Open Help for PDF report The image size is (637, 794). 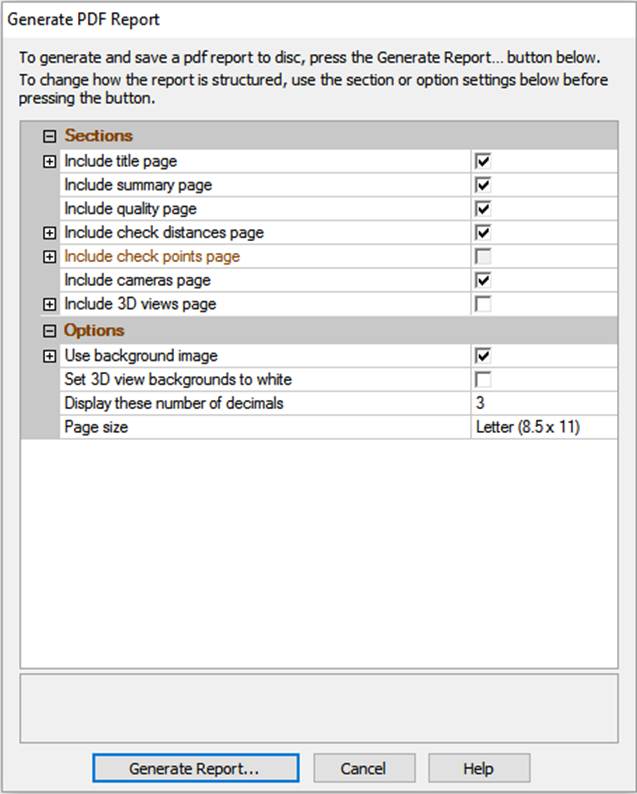point(478,768)
